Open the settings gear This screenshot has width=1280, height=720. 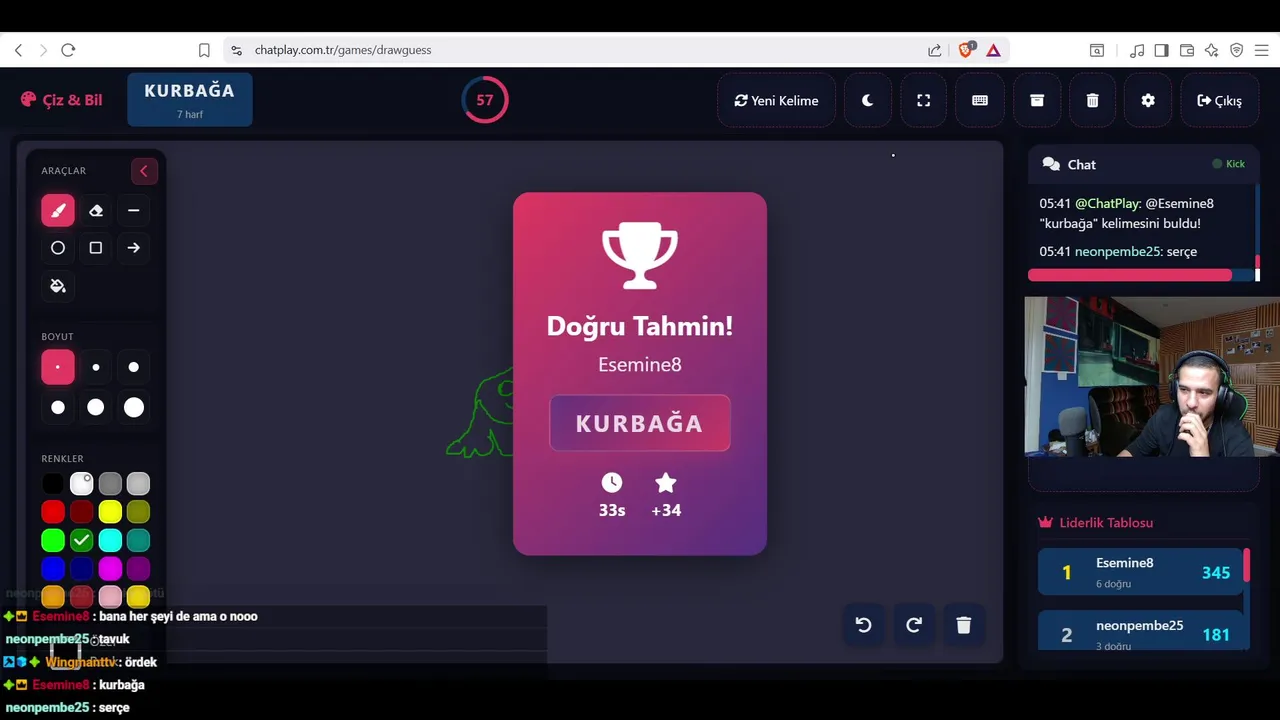click(1148, 100)
